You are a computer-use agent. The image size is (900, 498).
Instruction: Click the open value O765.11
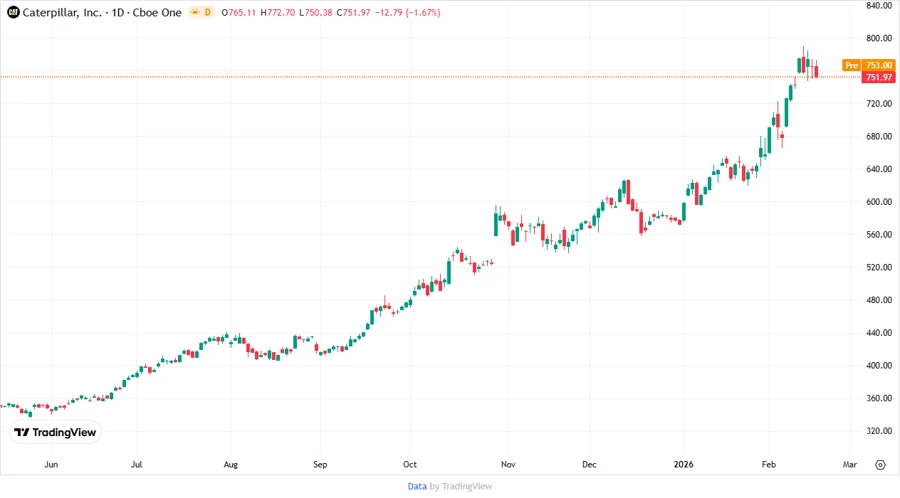(x=239, y=12)
